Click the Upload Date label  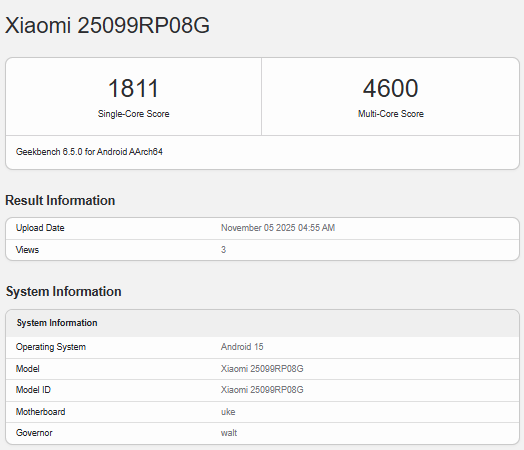[x=40, y=228]
